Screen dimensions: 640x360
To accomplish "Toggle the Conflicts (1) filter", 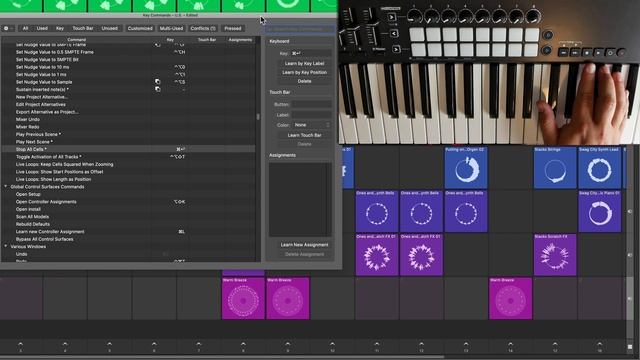I will tap(203, 28).
